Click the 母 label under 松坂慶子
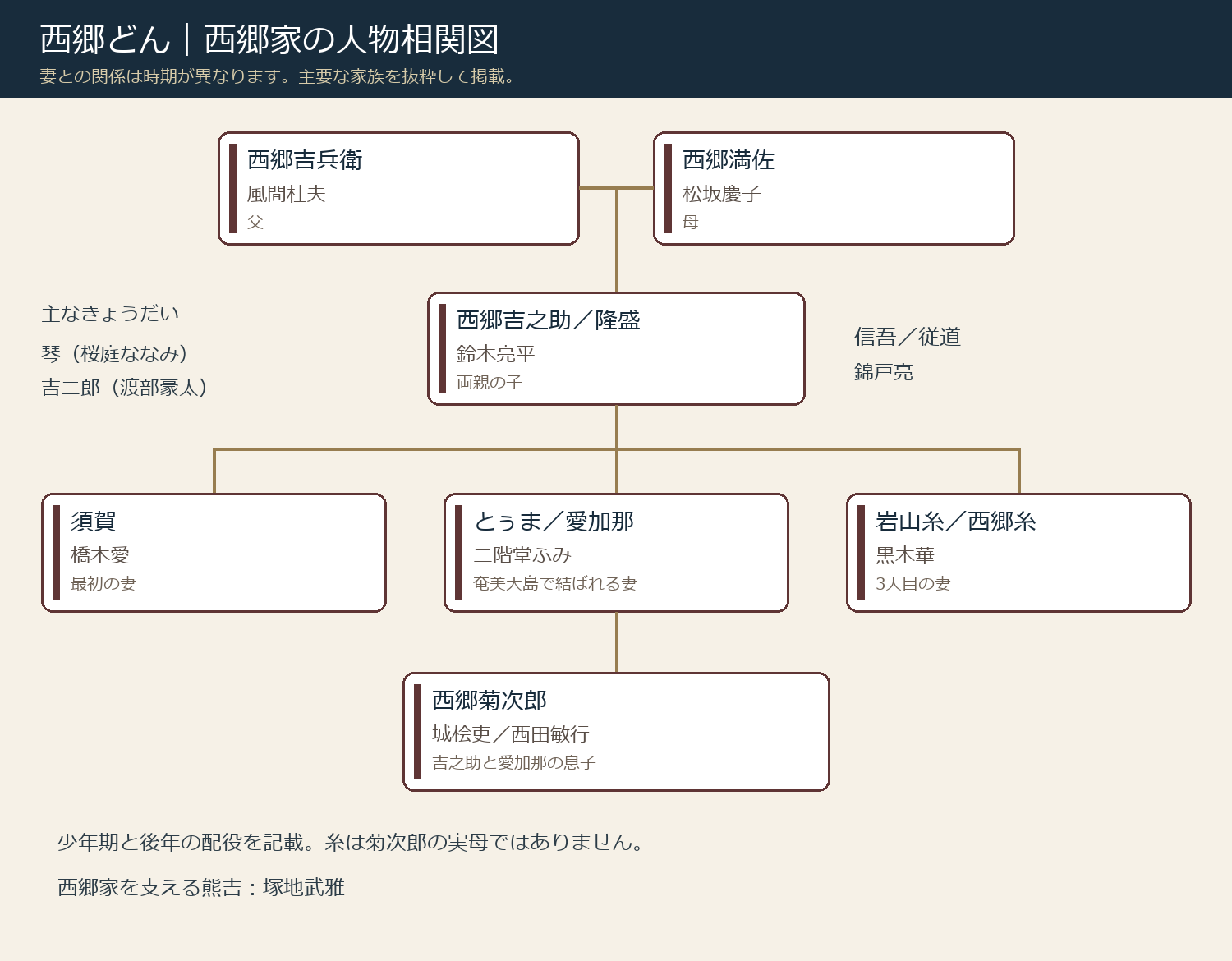Image resolution: width=1232 pixels, height=961 pixels. click(691, 222)
